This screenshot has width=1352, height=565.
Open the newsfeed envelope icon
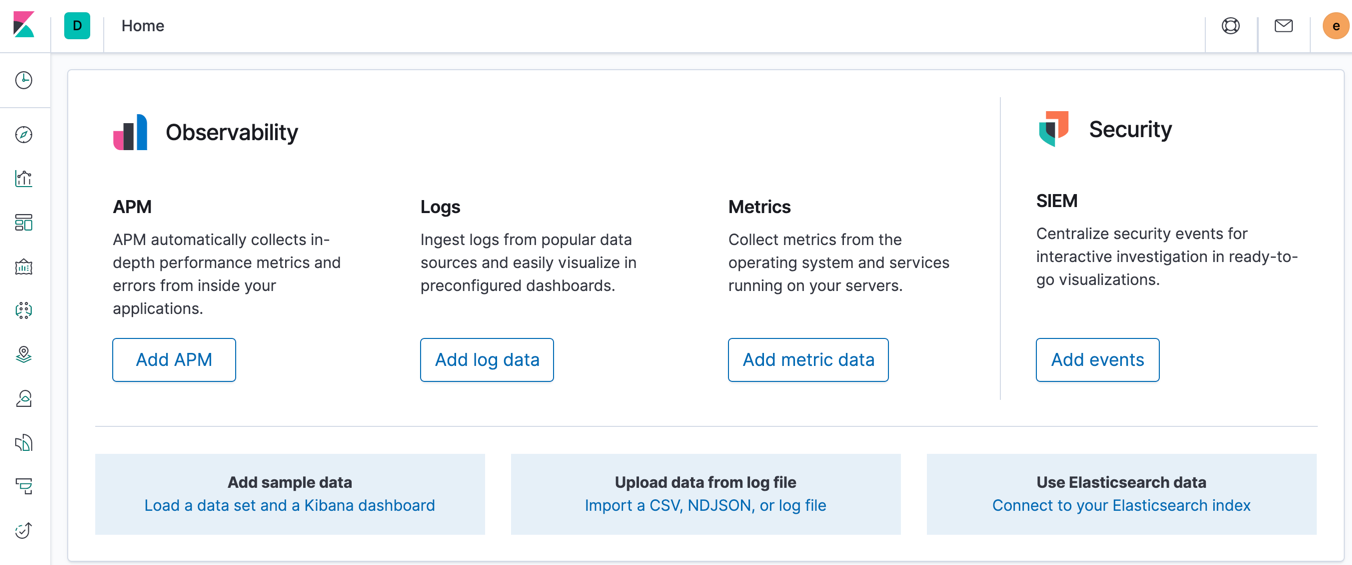[x=1283, y=26]
